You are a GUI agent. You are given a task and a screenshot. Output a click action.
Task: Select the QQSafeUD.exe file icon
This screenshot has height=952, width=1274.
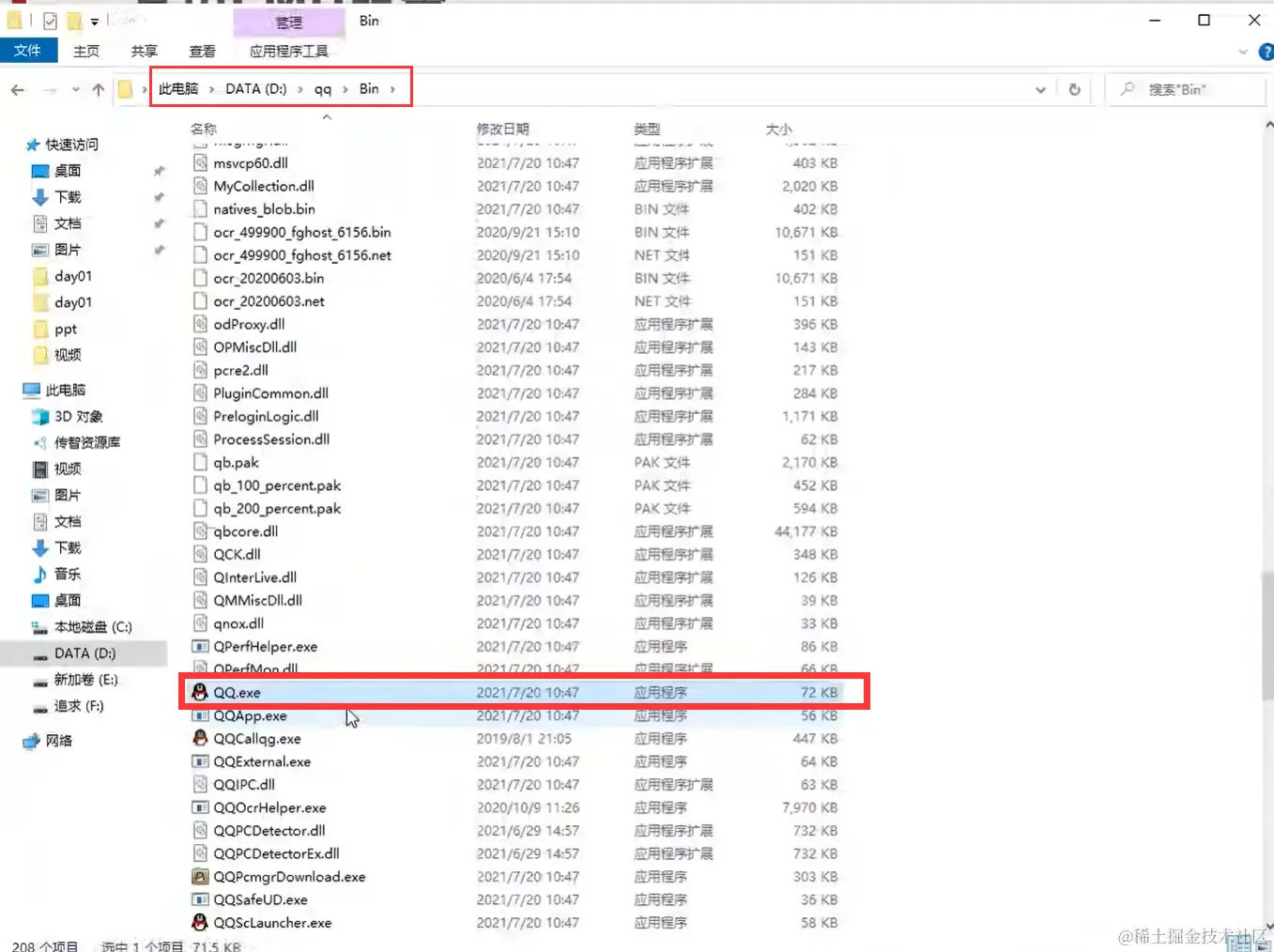(200, 899)
